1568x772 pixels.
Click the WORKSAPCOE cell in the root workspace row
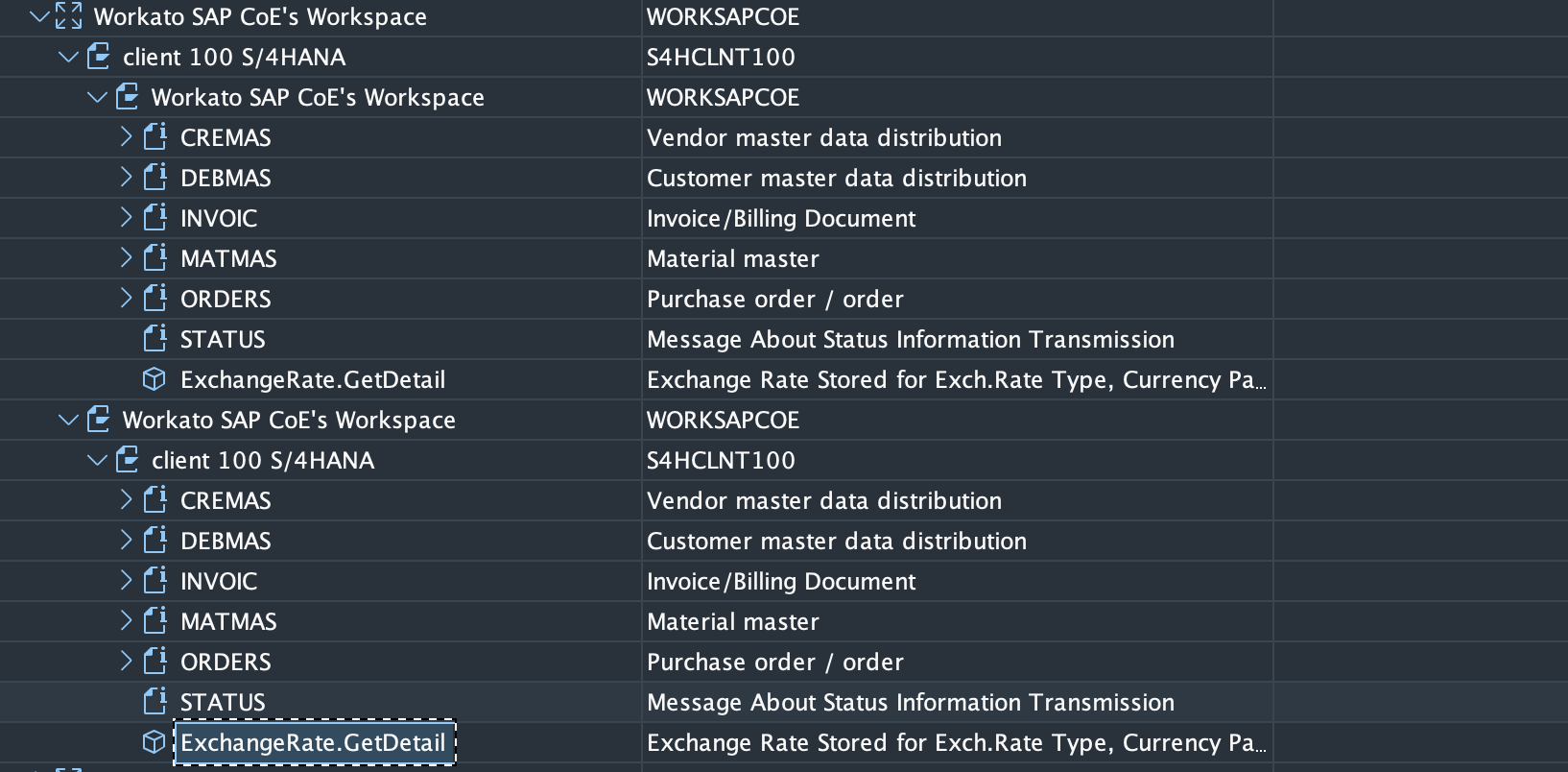tap(723, 16)
